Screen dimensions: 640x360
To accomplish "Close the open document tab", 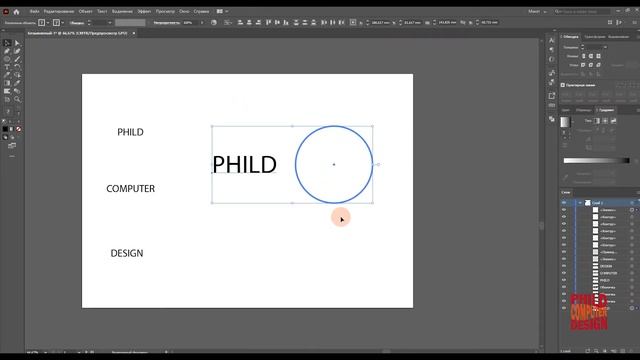I will pyautogui.click(x=133, y=33).
